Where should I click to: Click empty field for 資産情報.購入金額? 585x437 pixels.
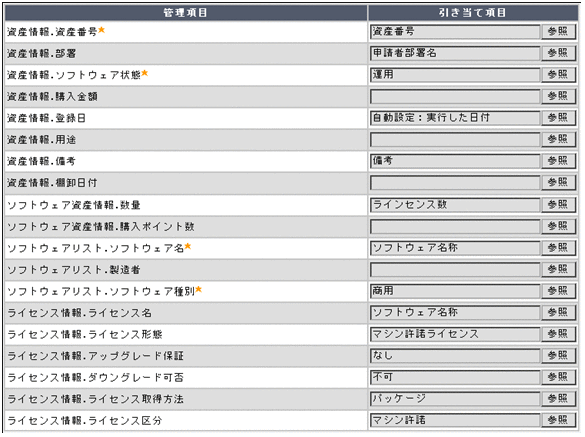click(455, 97)
